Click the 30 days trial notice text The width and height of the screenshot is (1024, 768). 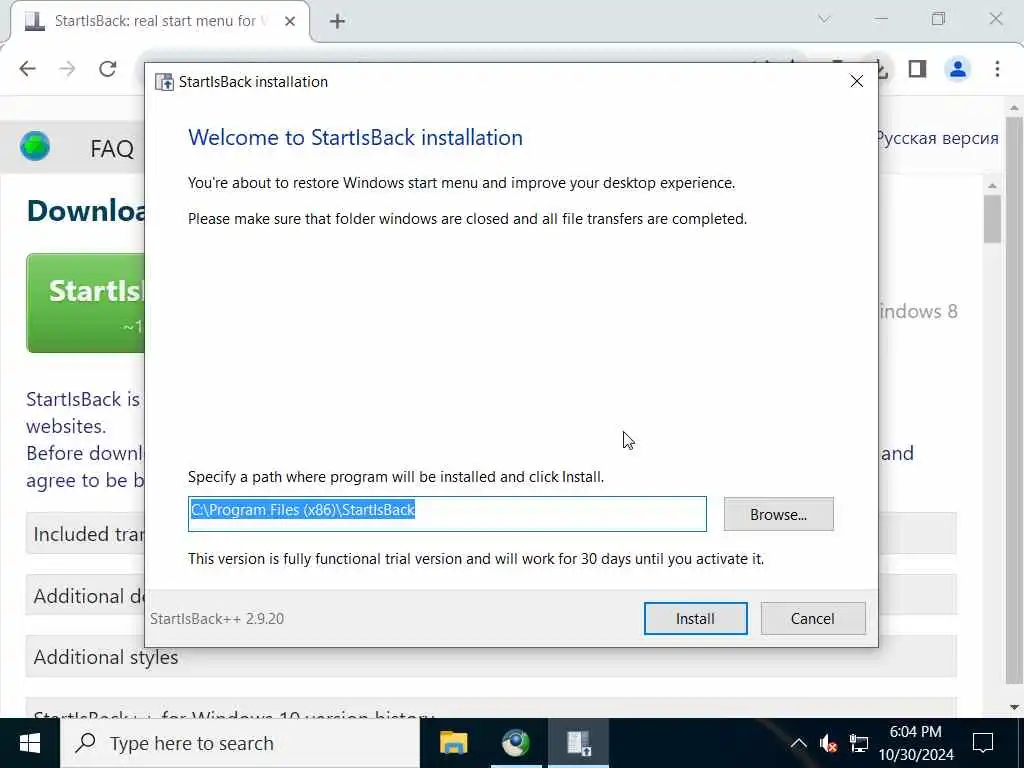click(475, 559)
